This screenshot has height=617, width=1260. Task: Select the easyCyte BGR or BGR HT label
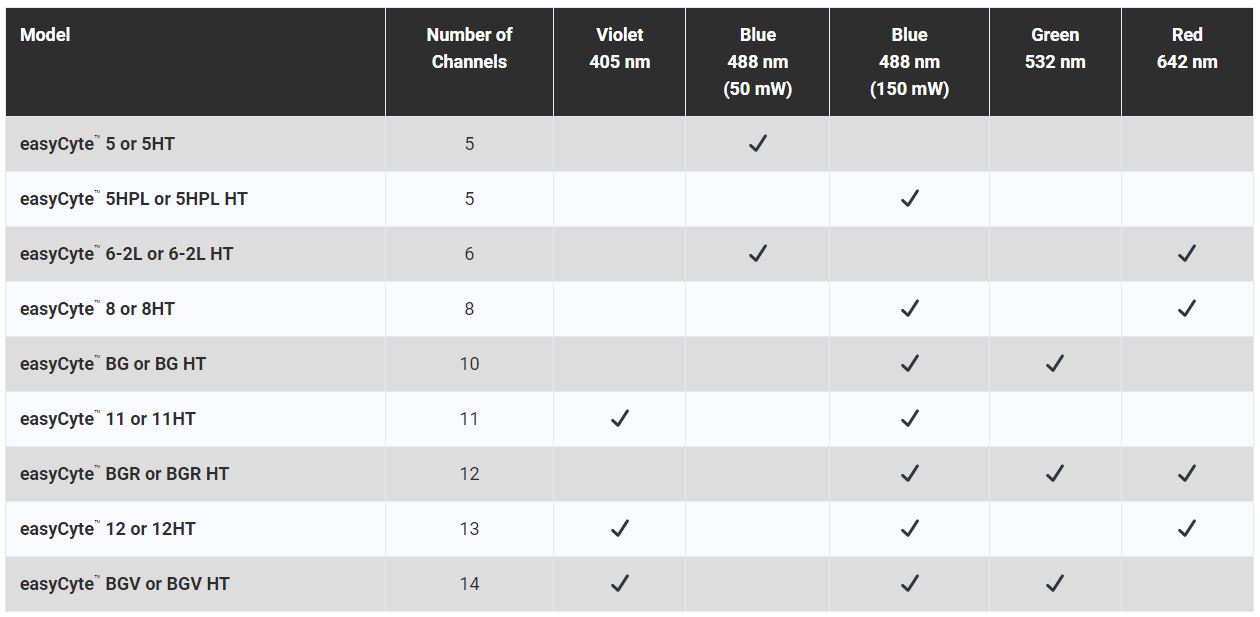click(124, 474)
